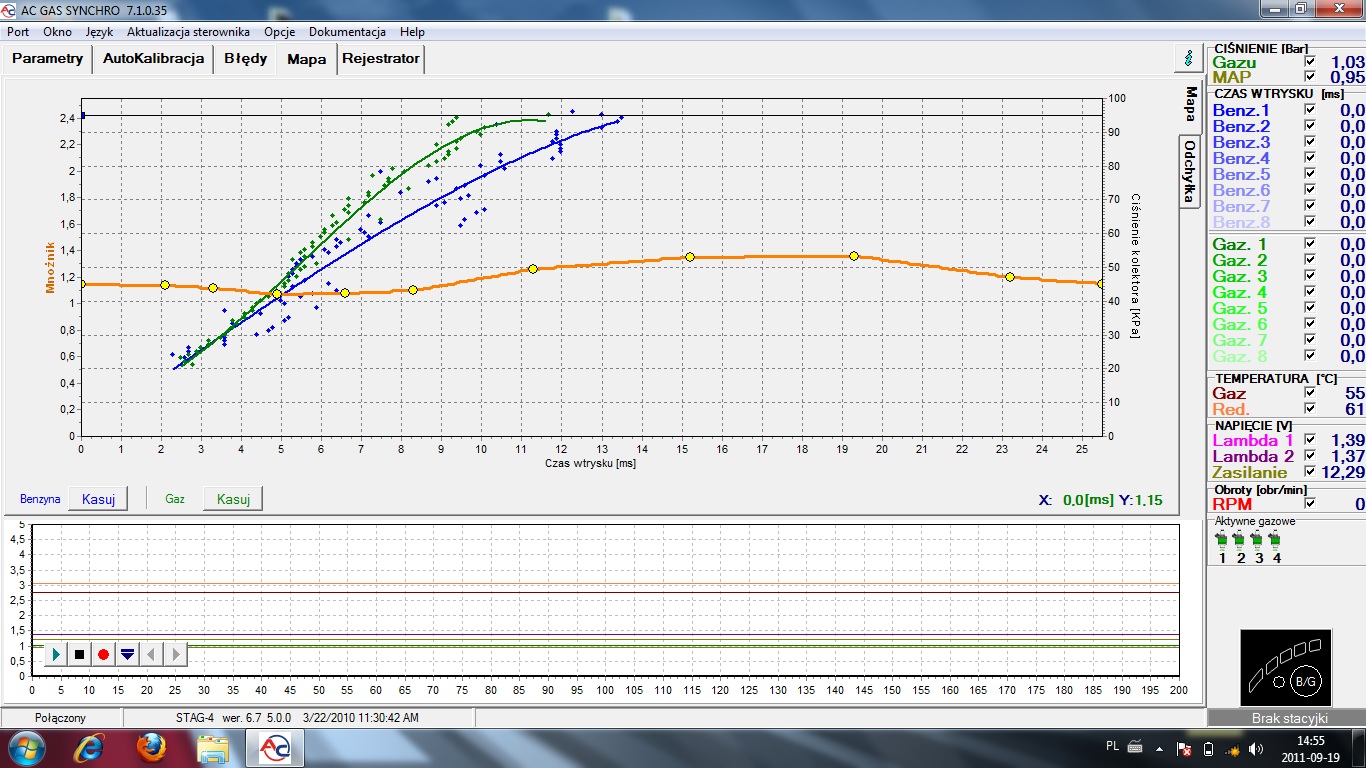The image size is (1366, 768).
Task: Open the Opcje menu
Action: tap(280, 32)
